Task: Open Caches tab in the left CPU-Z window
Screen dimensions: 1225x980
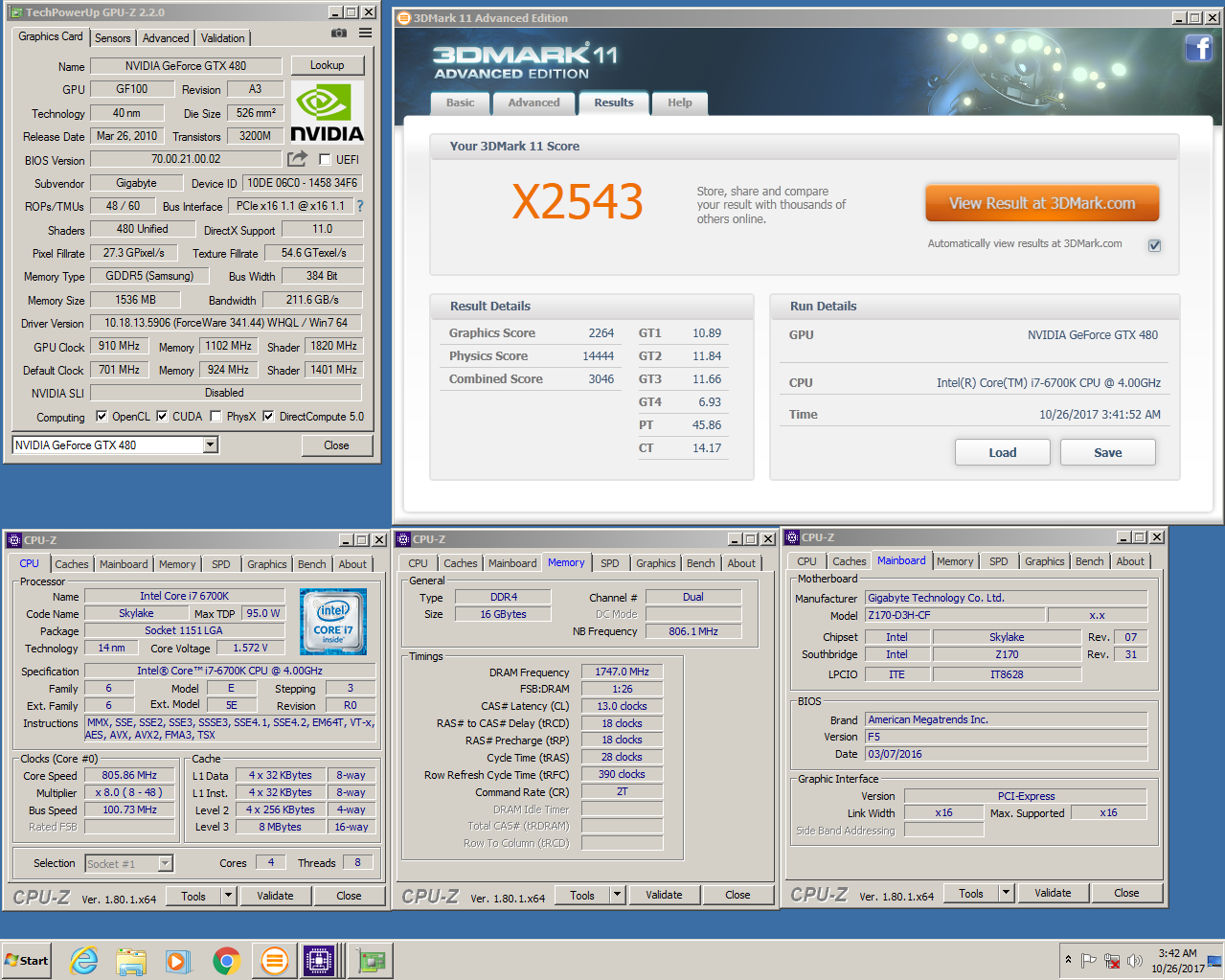Action: click(71, 564)
